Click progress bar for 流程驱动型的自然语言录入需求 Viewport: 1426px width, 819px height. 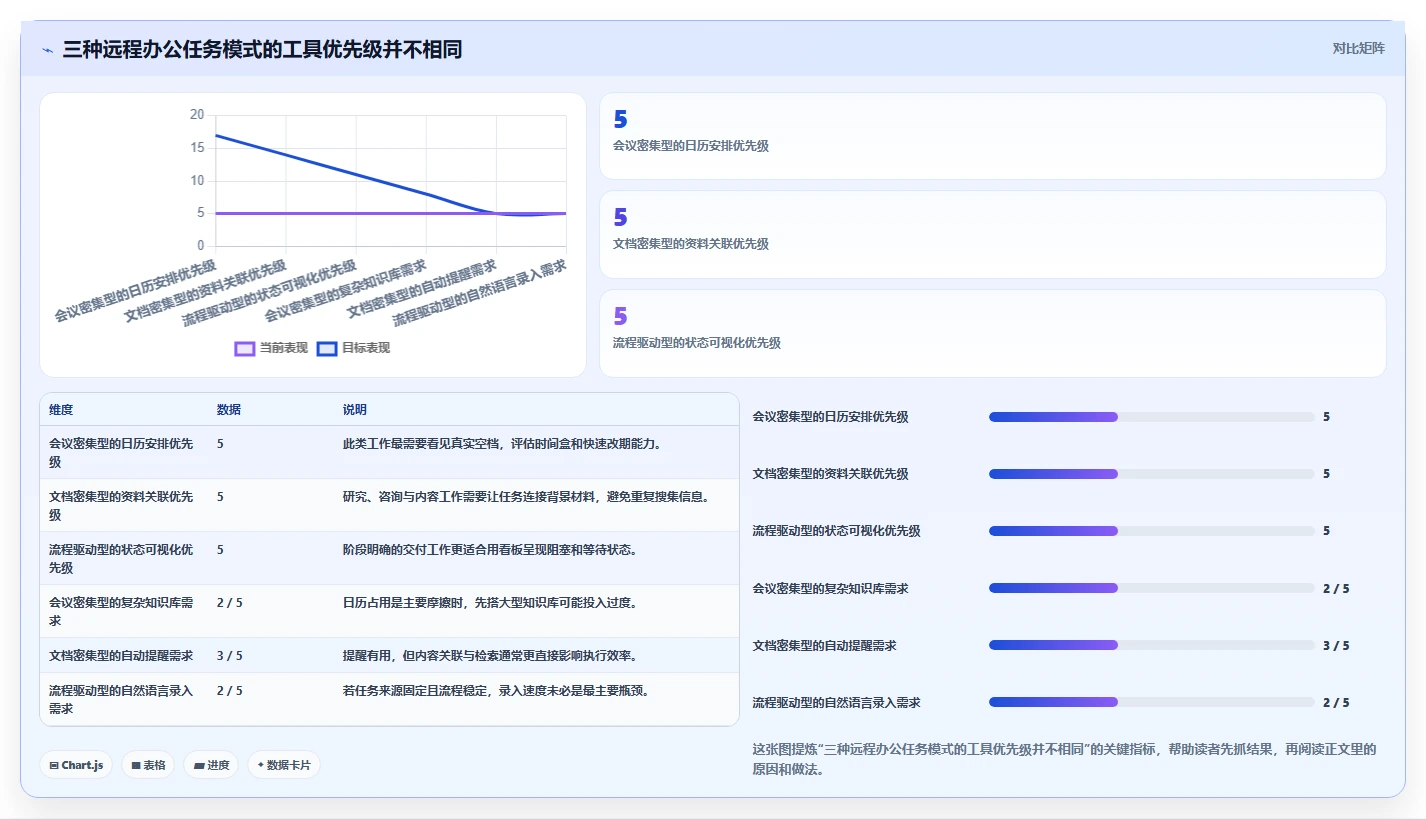(1151, 702)
